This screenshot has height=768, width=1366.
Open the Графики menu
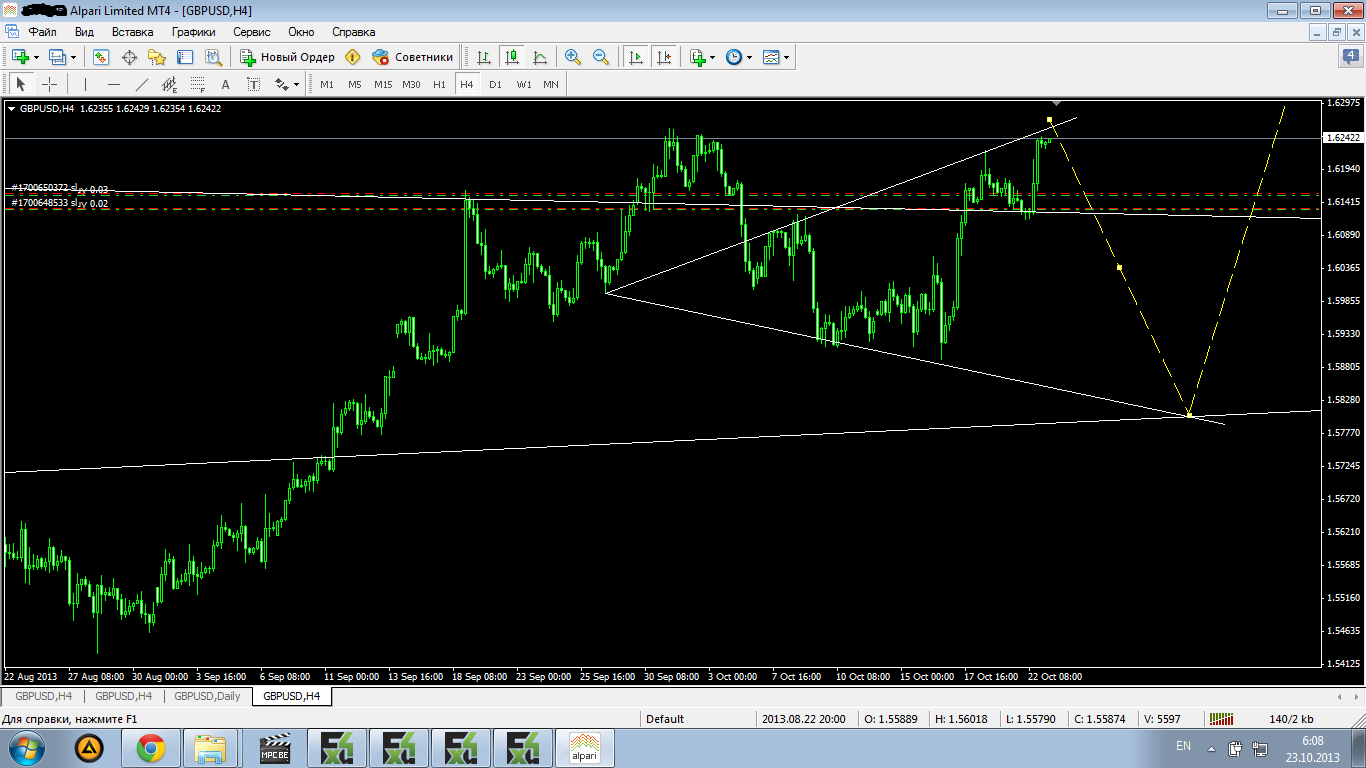194,32
